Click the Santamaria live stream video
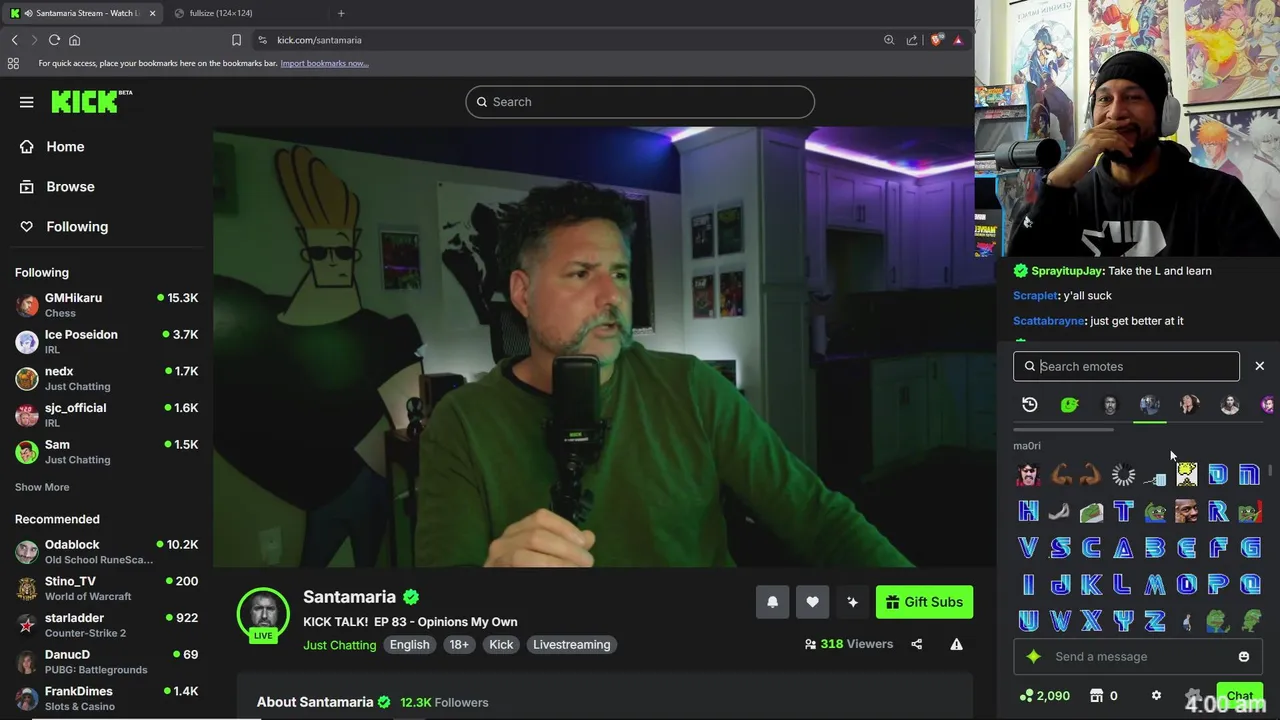 click(593, 347)
